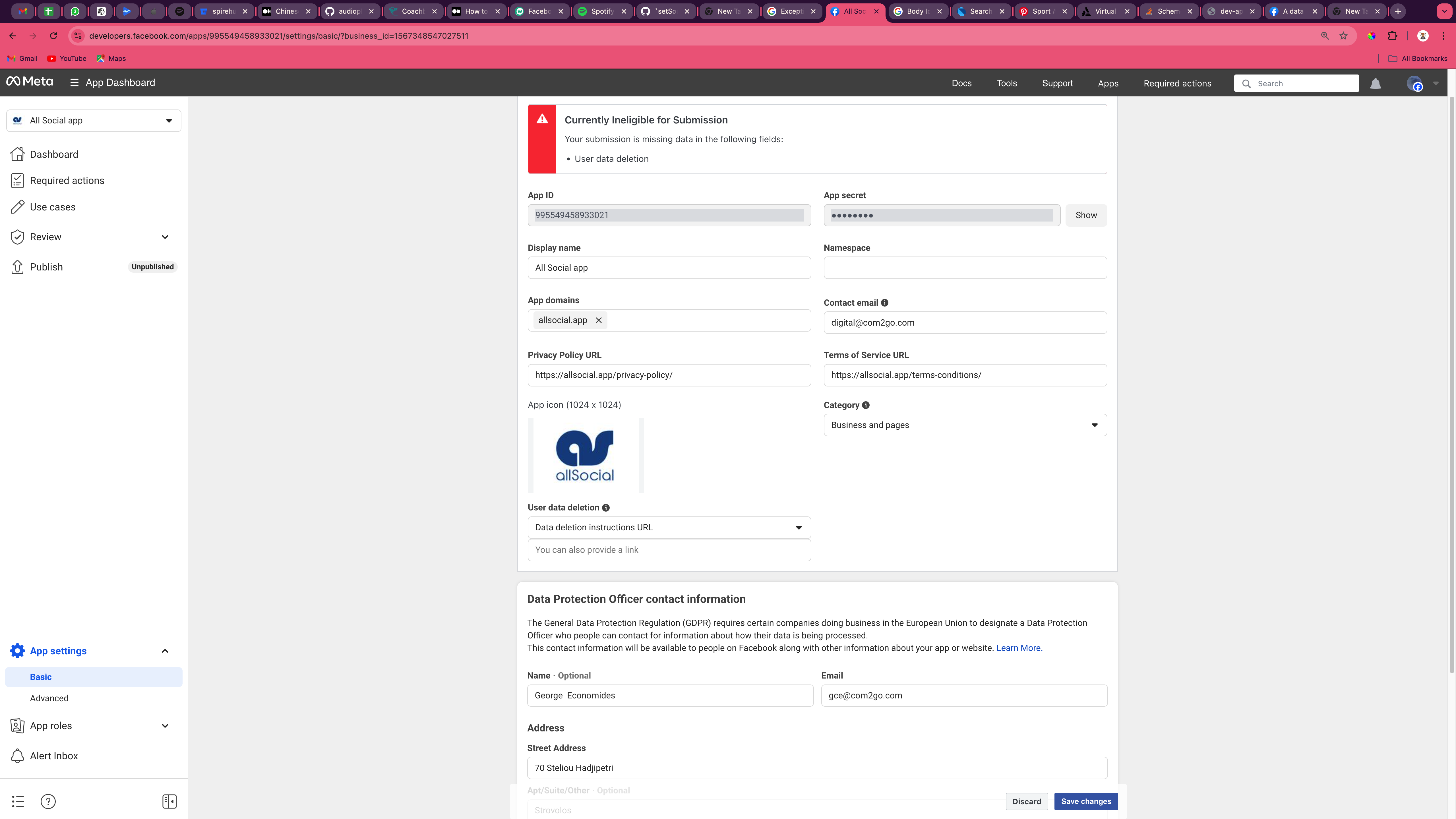The height and width of the screenshot is (819, 1456).
Task: Click the page vertical scrollbar
Action: pos(1451,384)
